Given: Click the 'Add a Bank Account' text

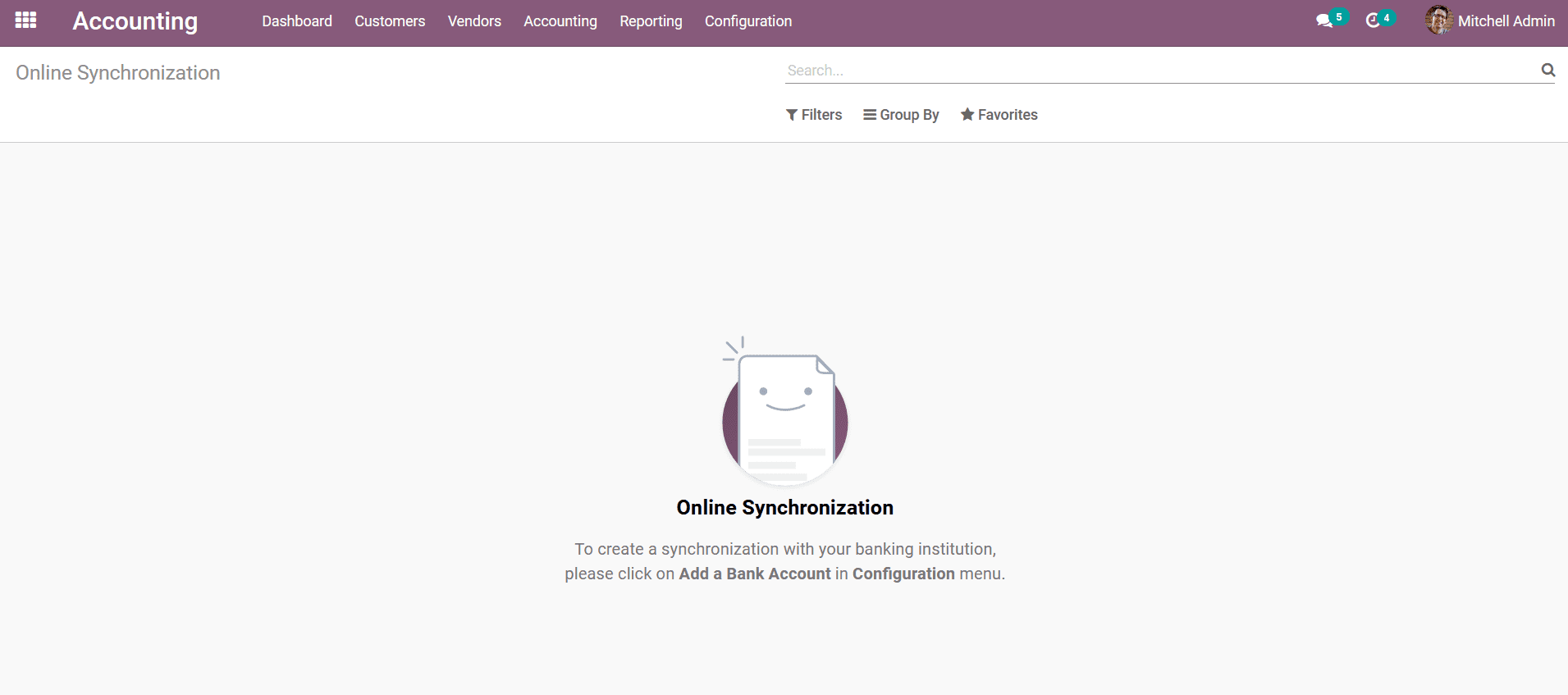Looking at the screenshot, I should [755, 574].
